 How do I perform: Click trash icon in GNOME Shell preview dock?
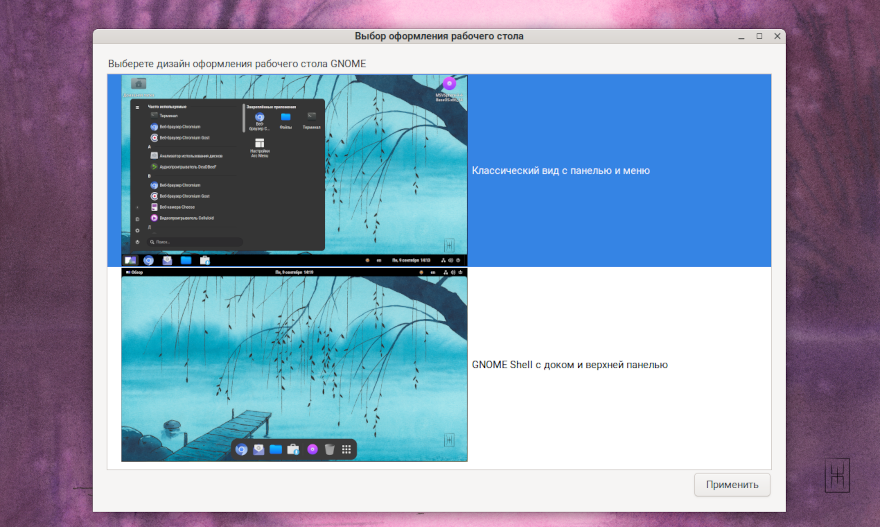(329, 450)
